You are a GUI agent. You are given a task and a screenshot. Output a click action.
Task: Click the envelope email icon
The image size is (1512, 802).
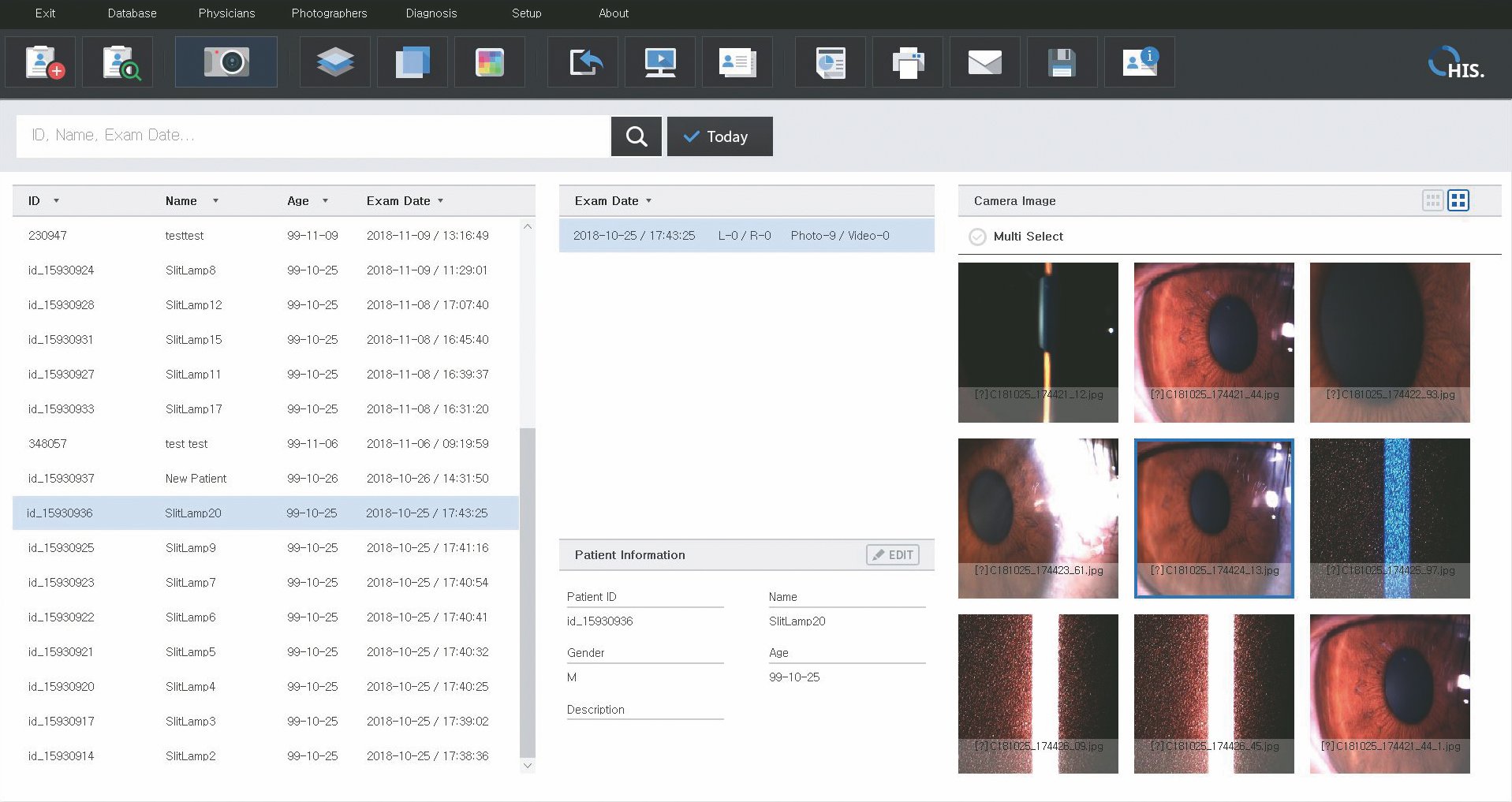984,62
